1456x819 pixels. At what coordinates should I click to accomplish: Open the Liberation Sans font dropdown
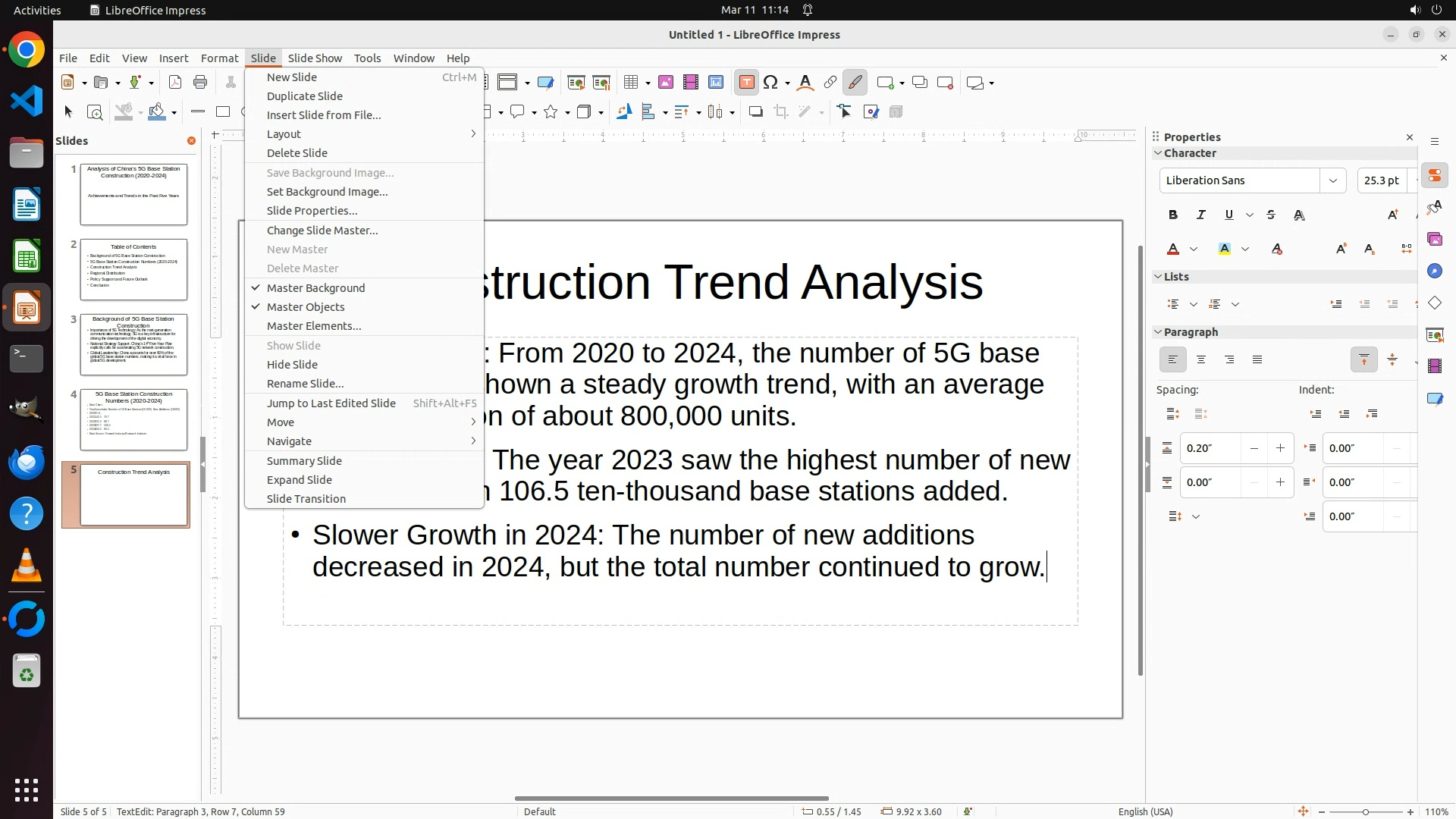pyautogui.click(x=1332, y=180)
